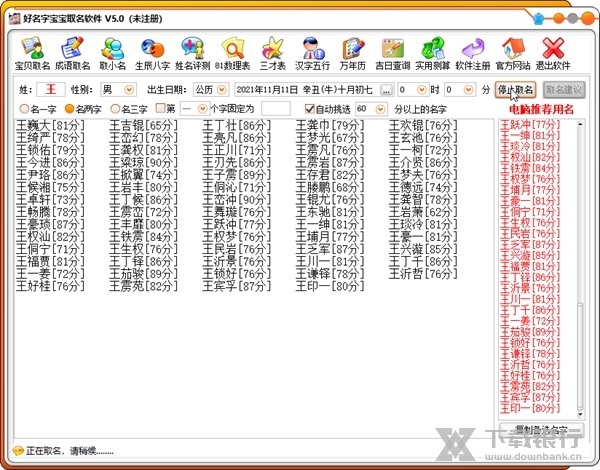Open the 生辰八字 tool
Screen dimensions: 600x470
coord(152,54)
